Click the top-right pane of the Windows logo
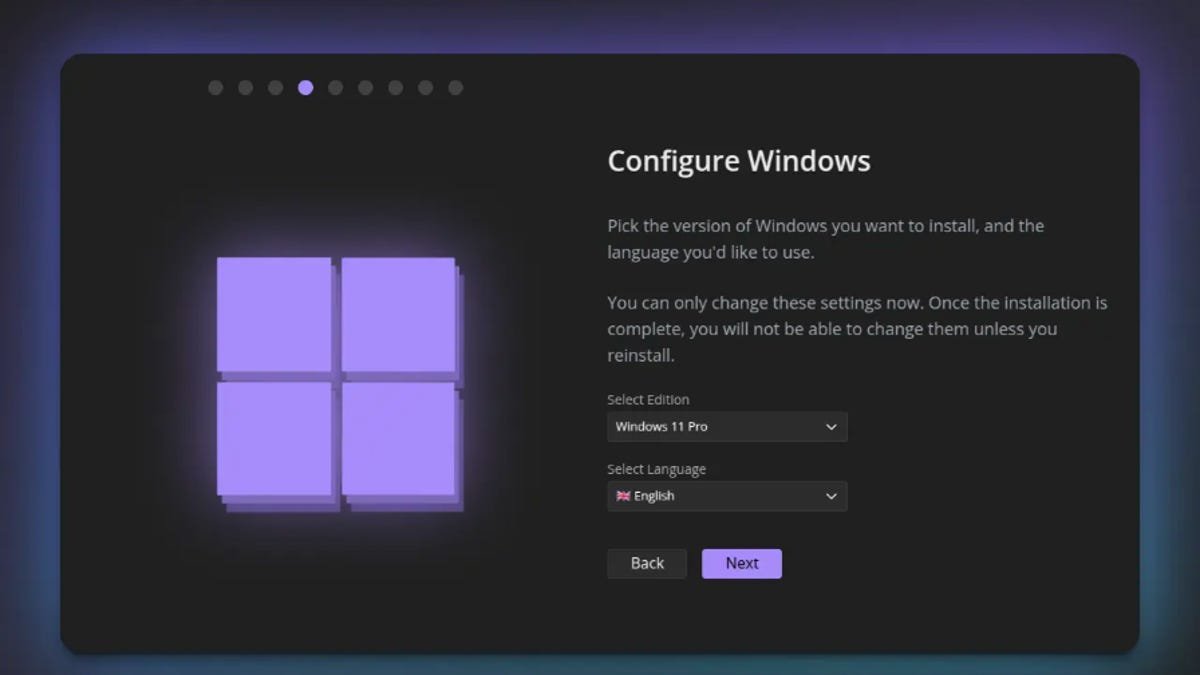 coord(400,315)
